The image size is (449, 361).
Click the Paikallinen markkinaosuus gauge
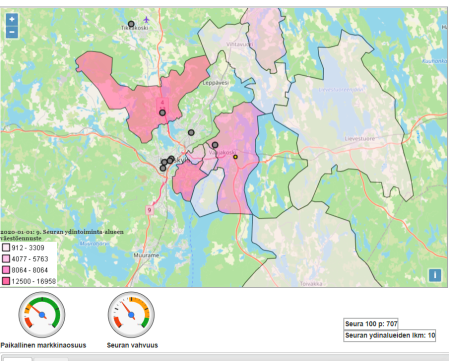coord(42,315)
